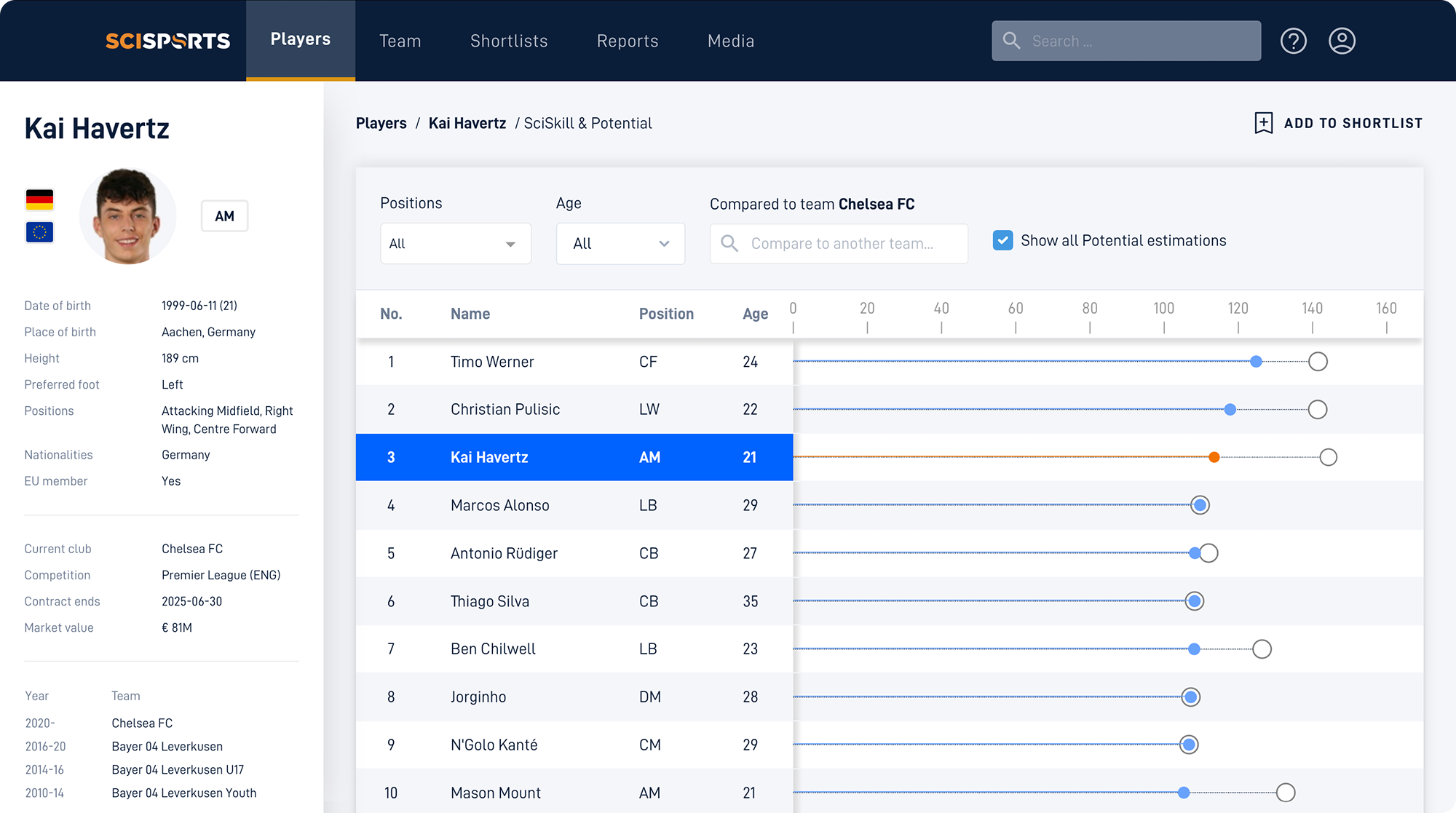Click the magnifier icon in team compare field
This screenshot has height=813, width=1456.
(729, 243)
